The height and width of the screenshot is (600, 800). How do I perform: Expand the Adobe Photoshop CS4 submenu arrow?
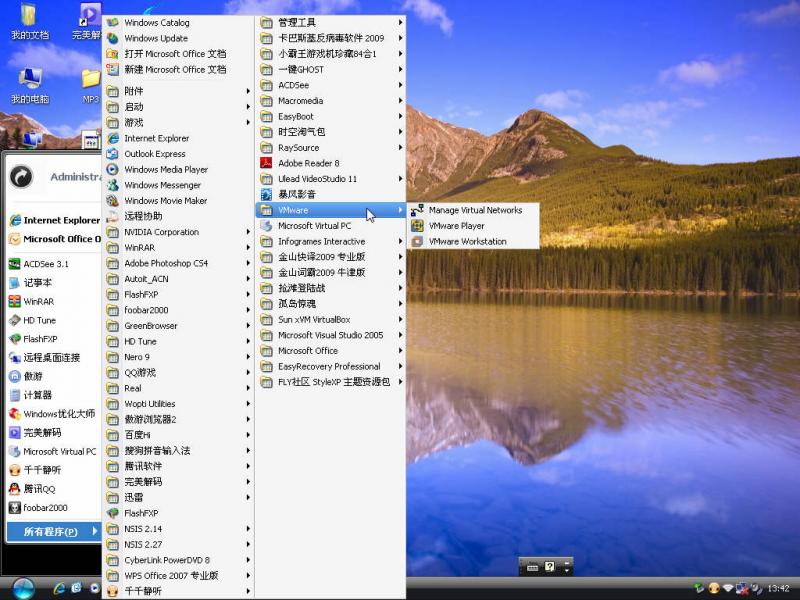click(x=248, y=263)
